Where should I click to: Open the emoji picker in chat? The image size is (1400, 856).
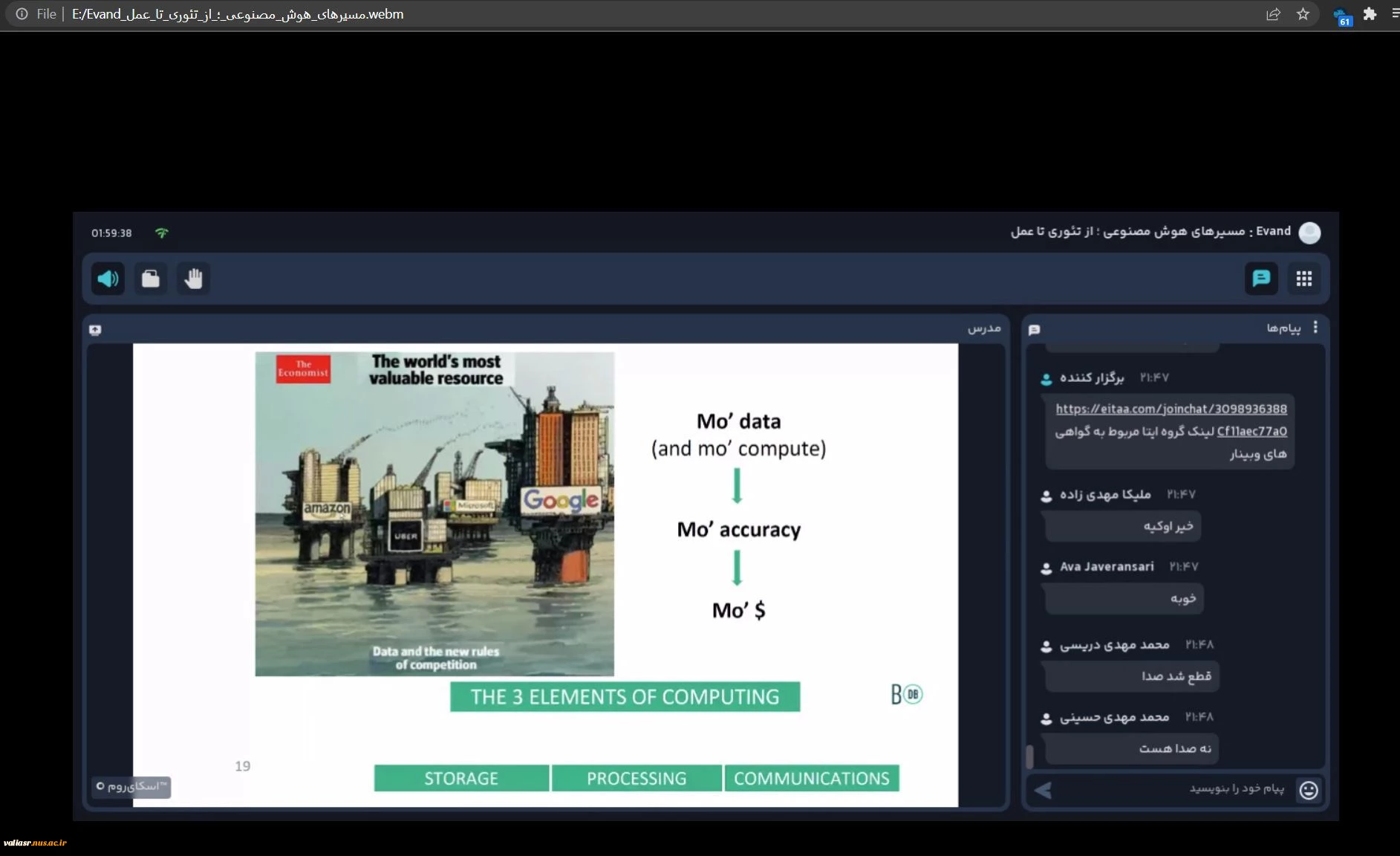coord(1309,790)
